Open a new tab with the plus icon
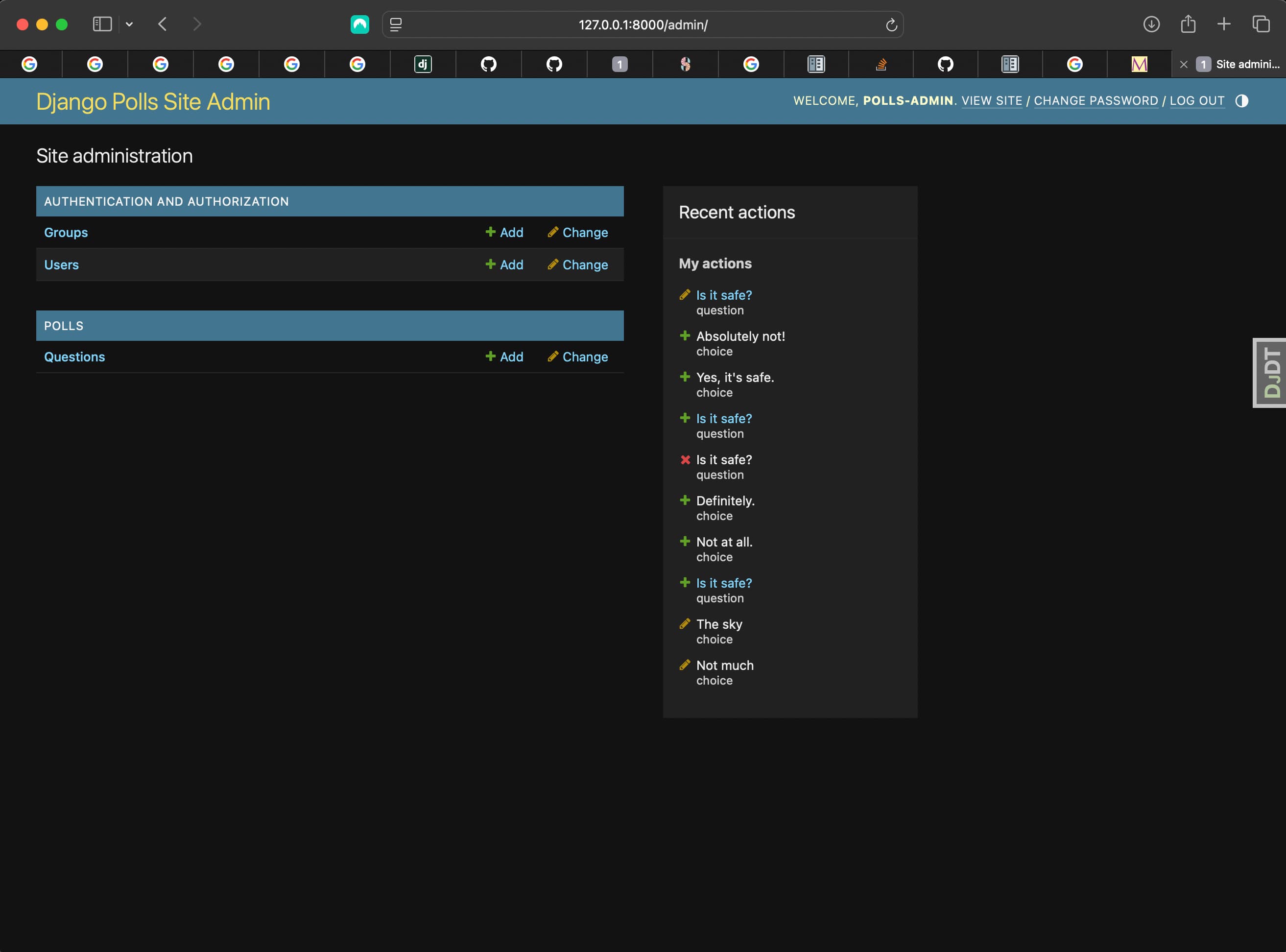Image resolution: width=1286 pixels, height=952 pixels. coord(1224,24)
